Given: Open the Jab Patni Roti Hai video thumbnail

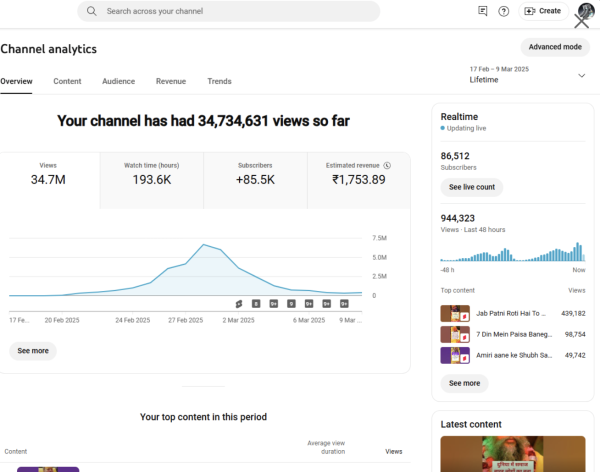Looking at the screenshot, I should click(x=455, y=313).
